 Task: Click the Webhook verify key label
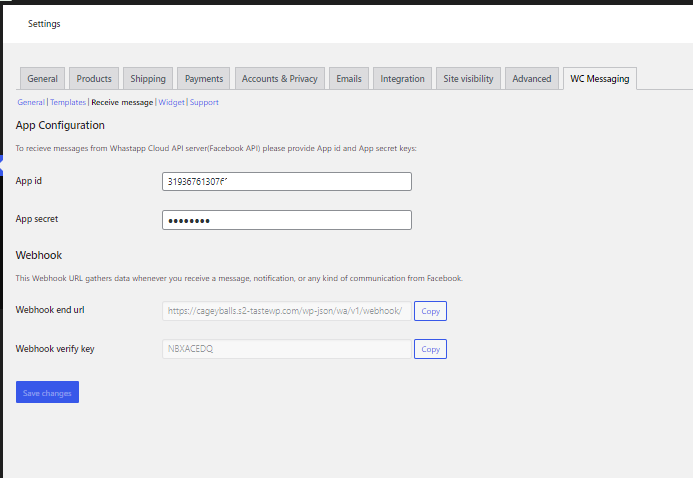tap(55, 349)
